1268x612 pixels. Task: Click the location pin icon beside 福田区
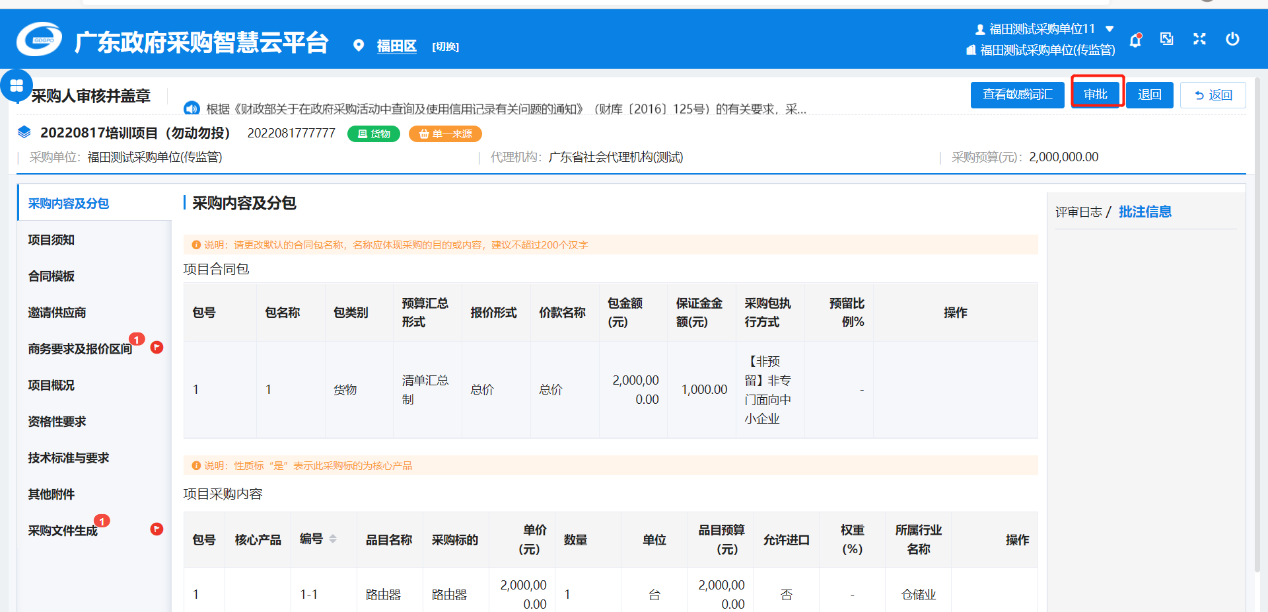pyautogui.click(x=359, y=46)
